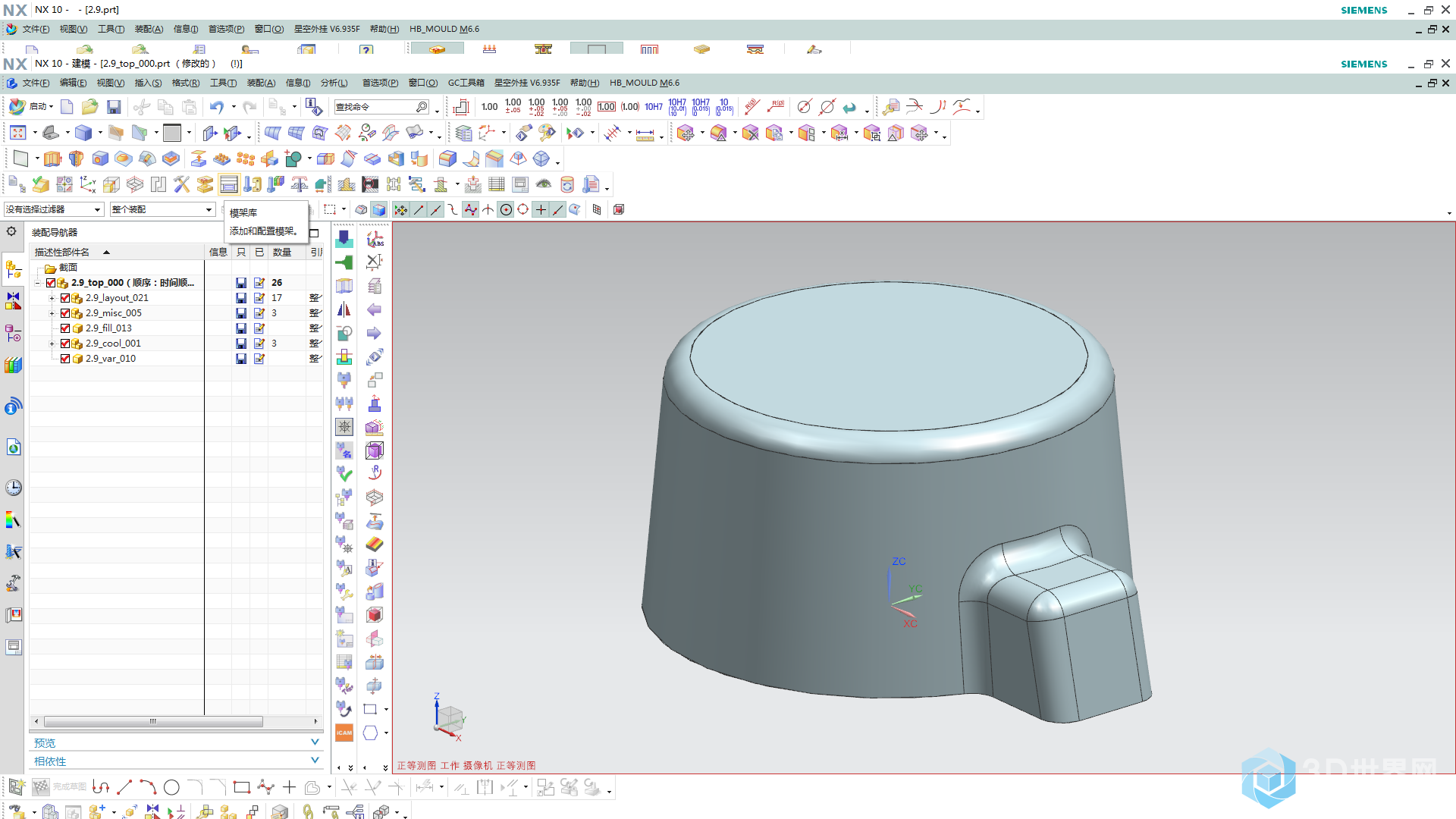Viewport: 1456px width, 819px height.
Task: Undo the last action
Action: tap(217, 107)
